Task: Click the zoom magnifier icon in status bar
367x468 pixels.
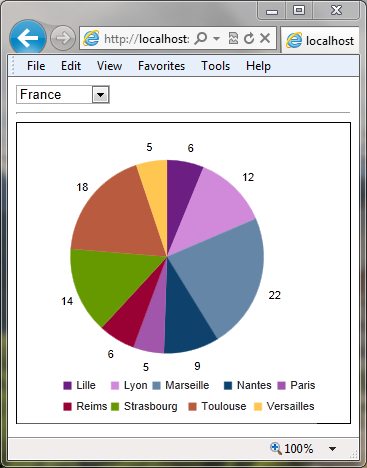Action: [276, 448]
